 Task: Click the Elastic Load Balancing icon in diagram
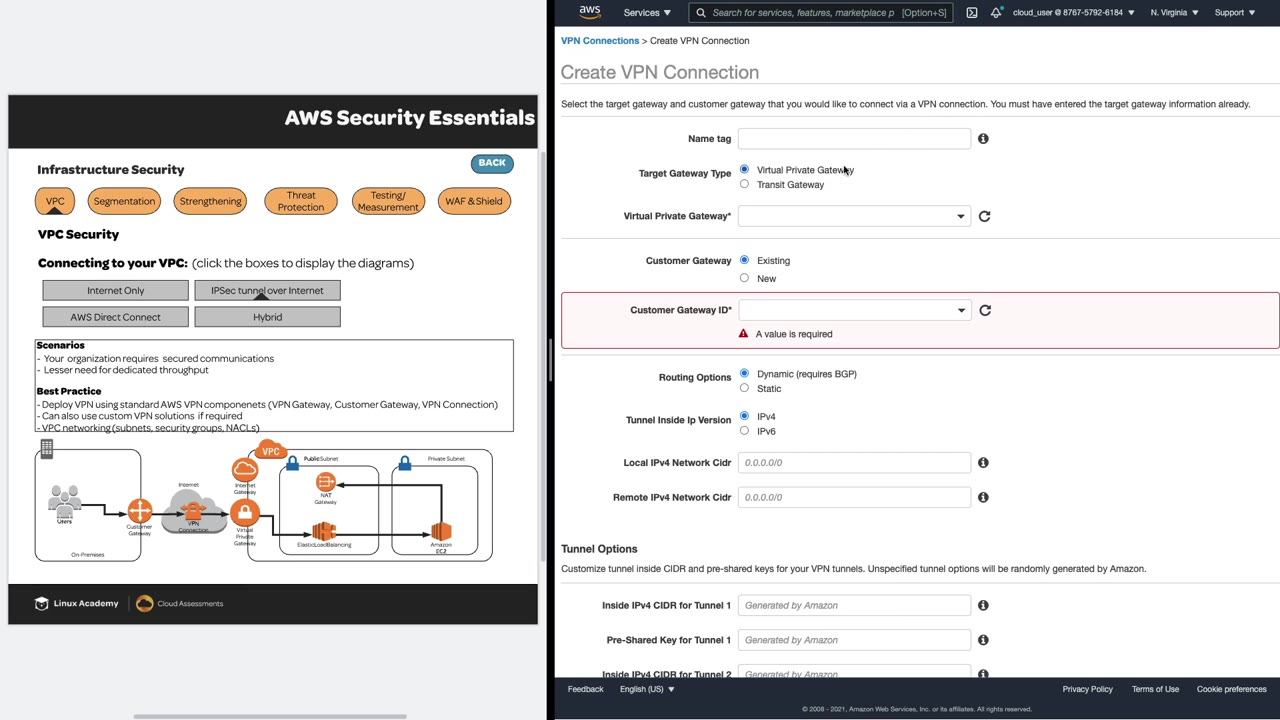pyautogui.click(x=324, y=531)
